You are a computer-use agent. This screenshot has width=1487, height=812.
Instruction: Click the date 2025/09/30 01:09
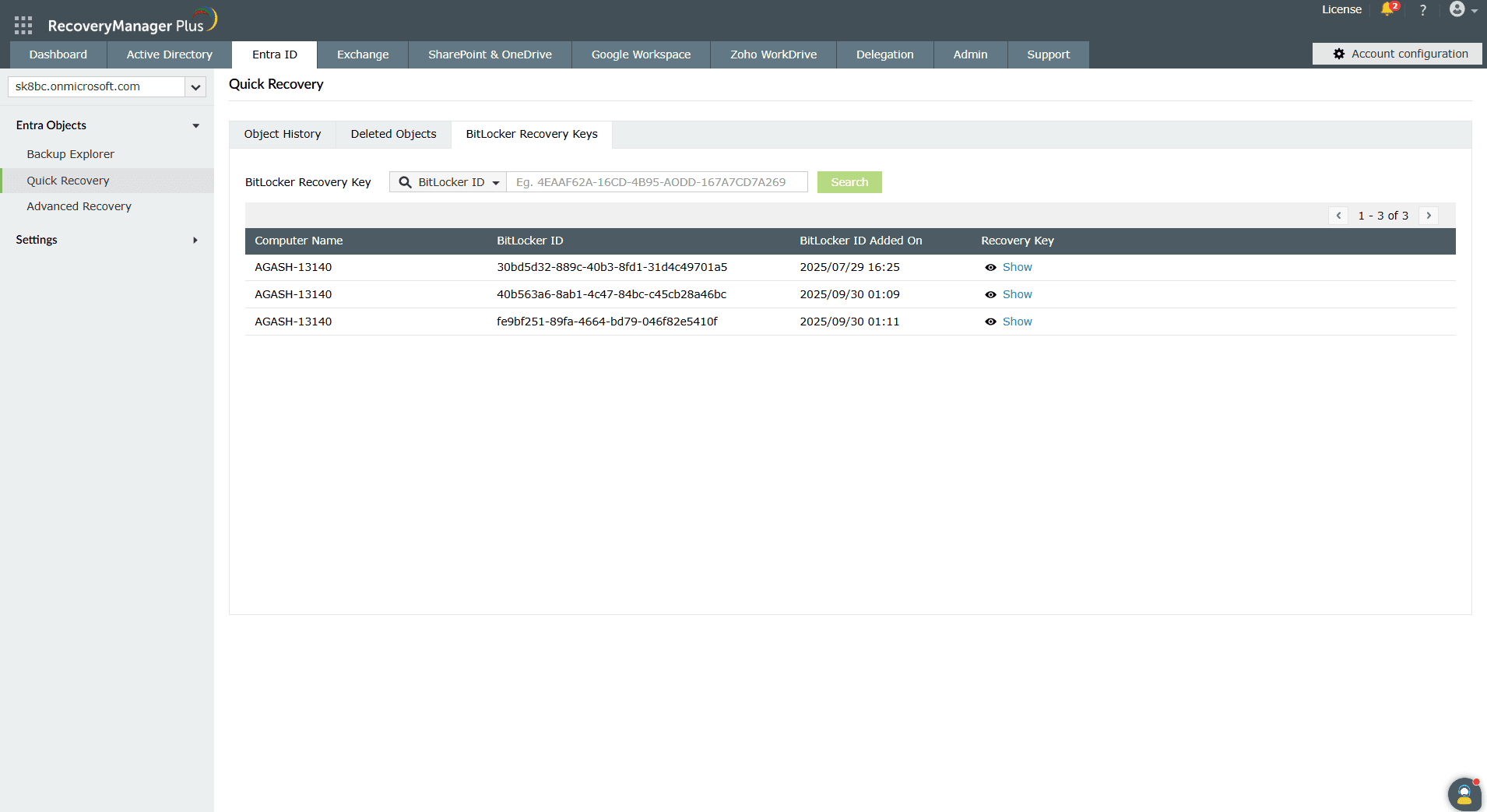point(849,294)
